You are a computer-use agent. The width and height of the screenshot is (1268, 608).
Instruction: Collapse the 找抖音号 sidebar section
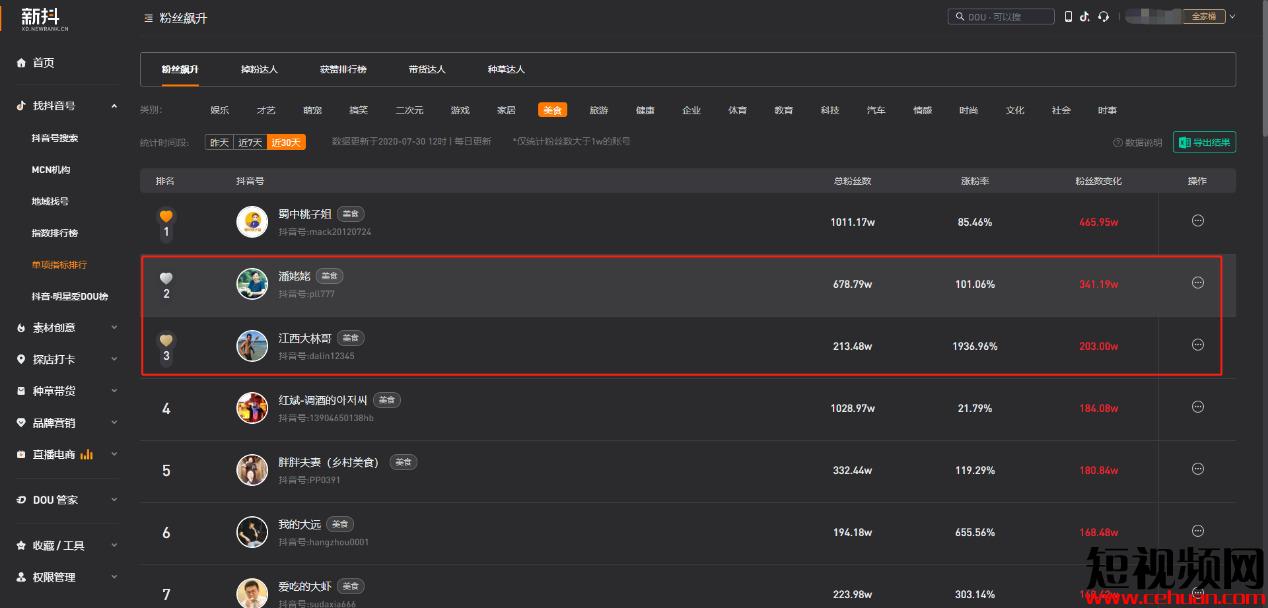pyautogui.click(x=114, y=106)
